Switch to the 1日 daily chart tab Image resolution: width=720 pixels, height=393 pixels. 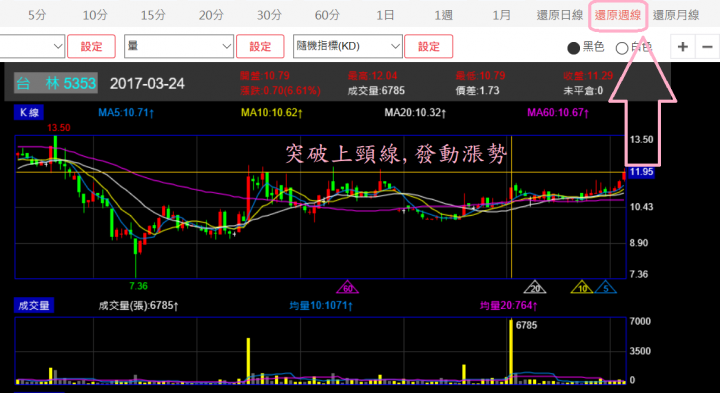385,15
